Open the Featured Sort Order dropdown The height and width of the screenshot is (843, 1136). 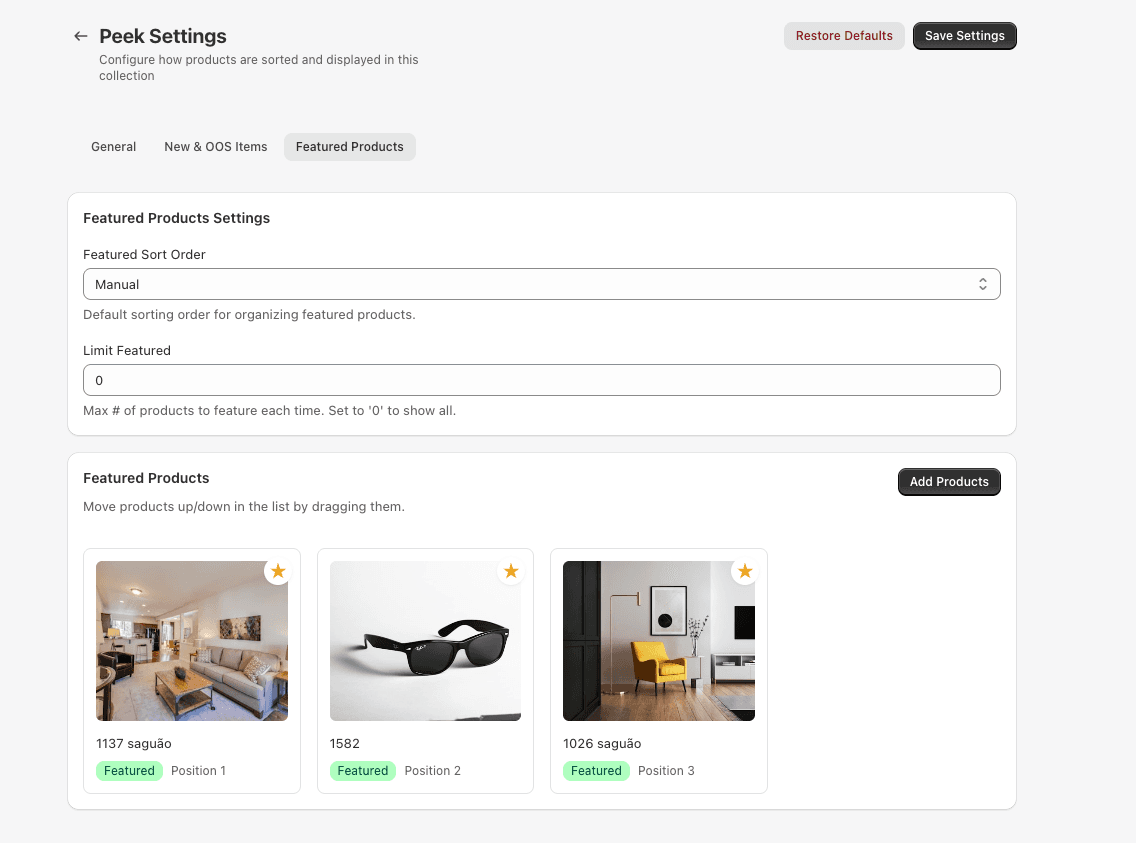tap(541, 285)
